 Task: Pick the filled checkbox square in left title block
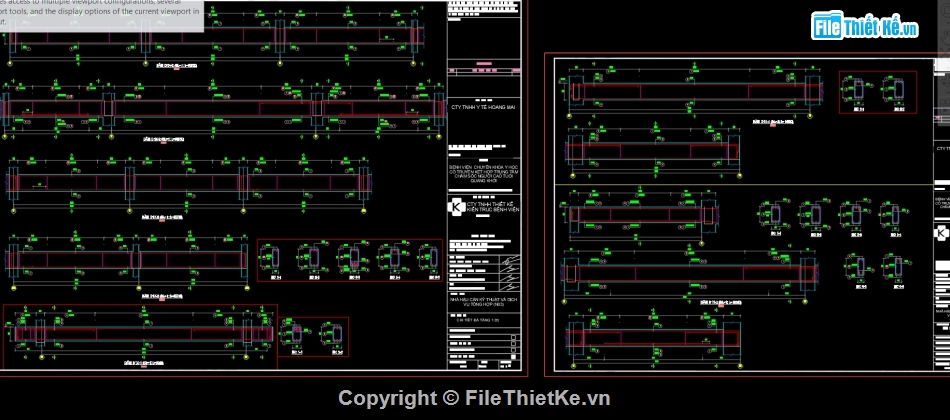pyautogui.click(x=514, y=358)
